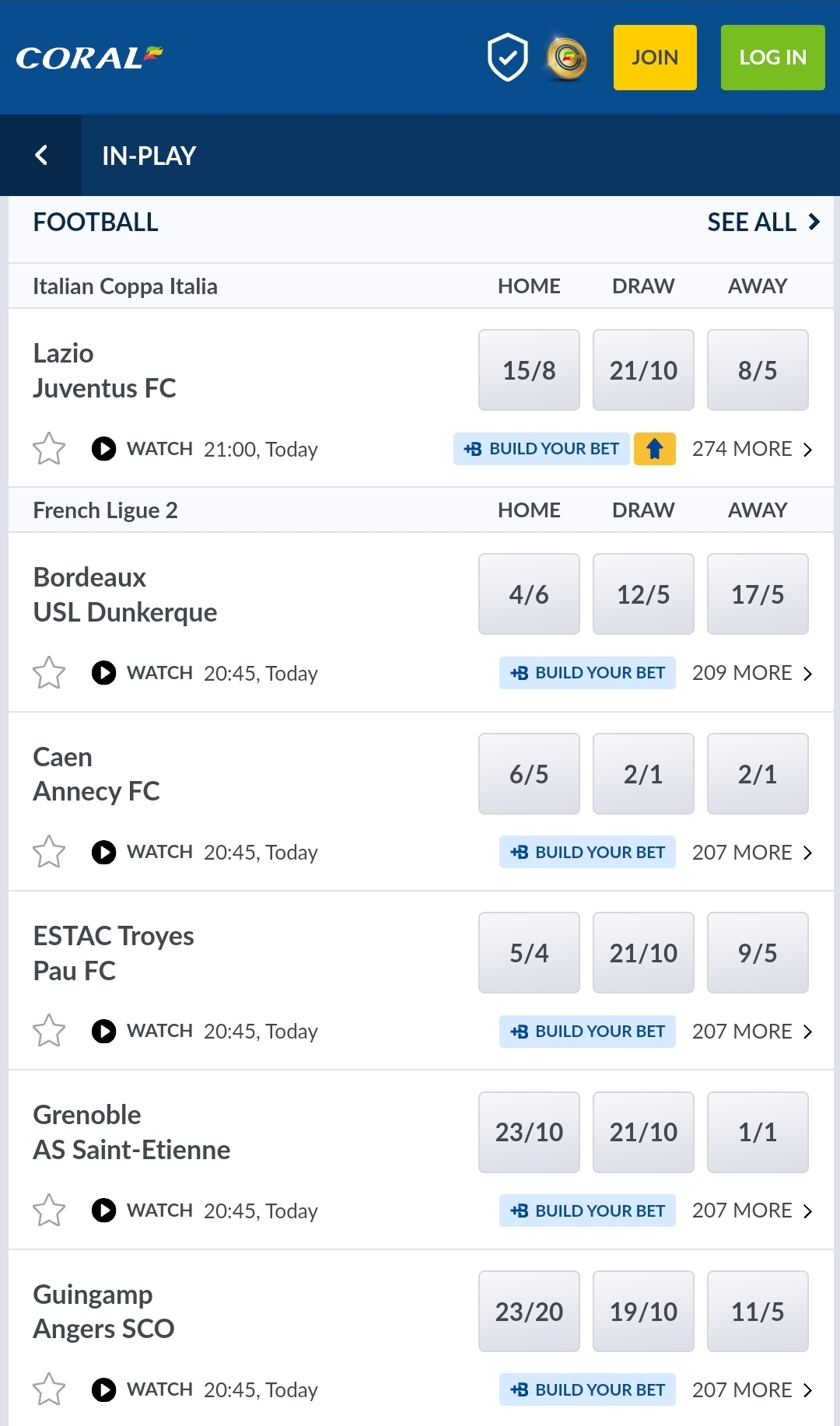Play the Watch stream for Lazio vs Juventus
The height and width of the screenshot is (1426, 840).
tap(103, 449)
